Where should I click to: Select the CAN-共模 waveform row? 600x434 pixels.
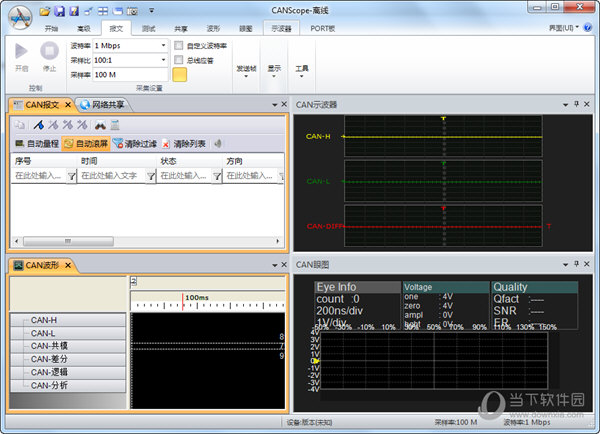[68, 346]
